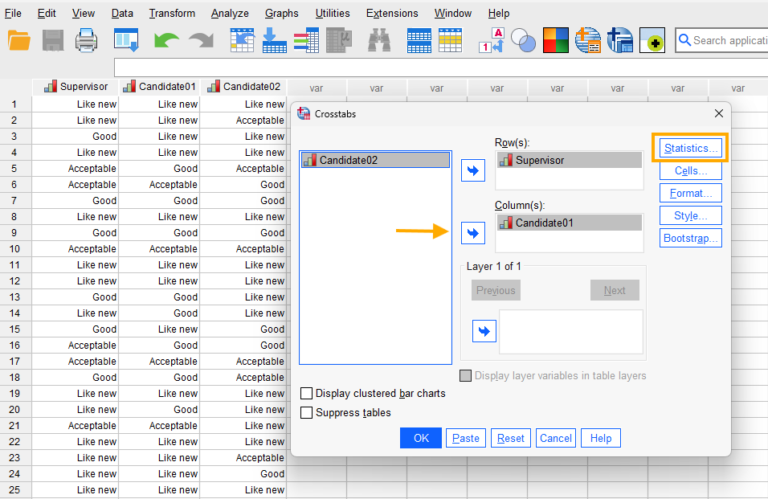Select the Candidate01 column header
Viewport: 768px width, 499px height.
point(159,87)
